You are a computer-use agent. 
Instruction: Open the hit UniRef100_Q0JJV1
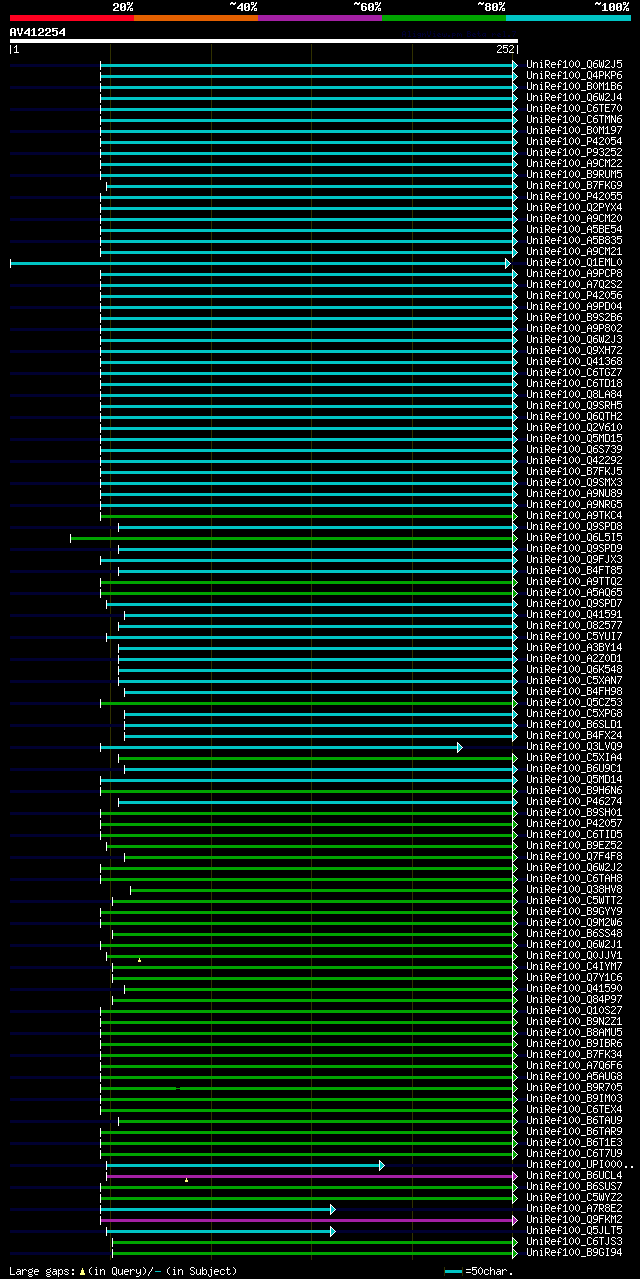coord(574,955)
